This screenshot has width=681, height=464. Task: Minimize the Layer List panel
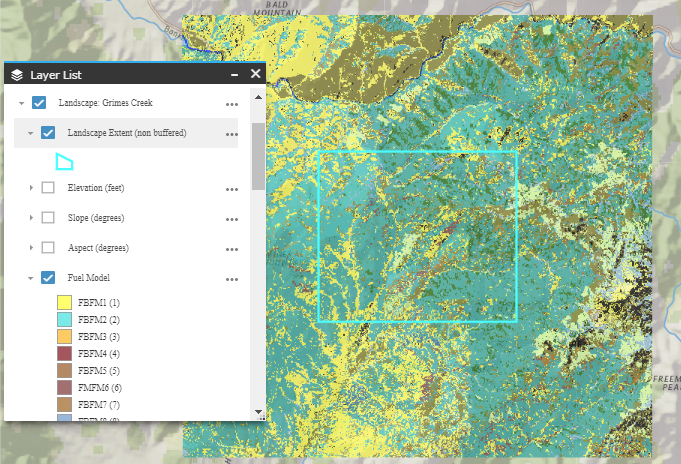[x=235, y=75]
